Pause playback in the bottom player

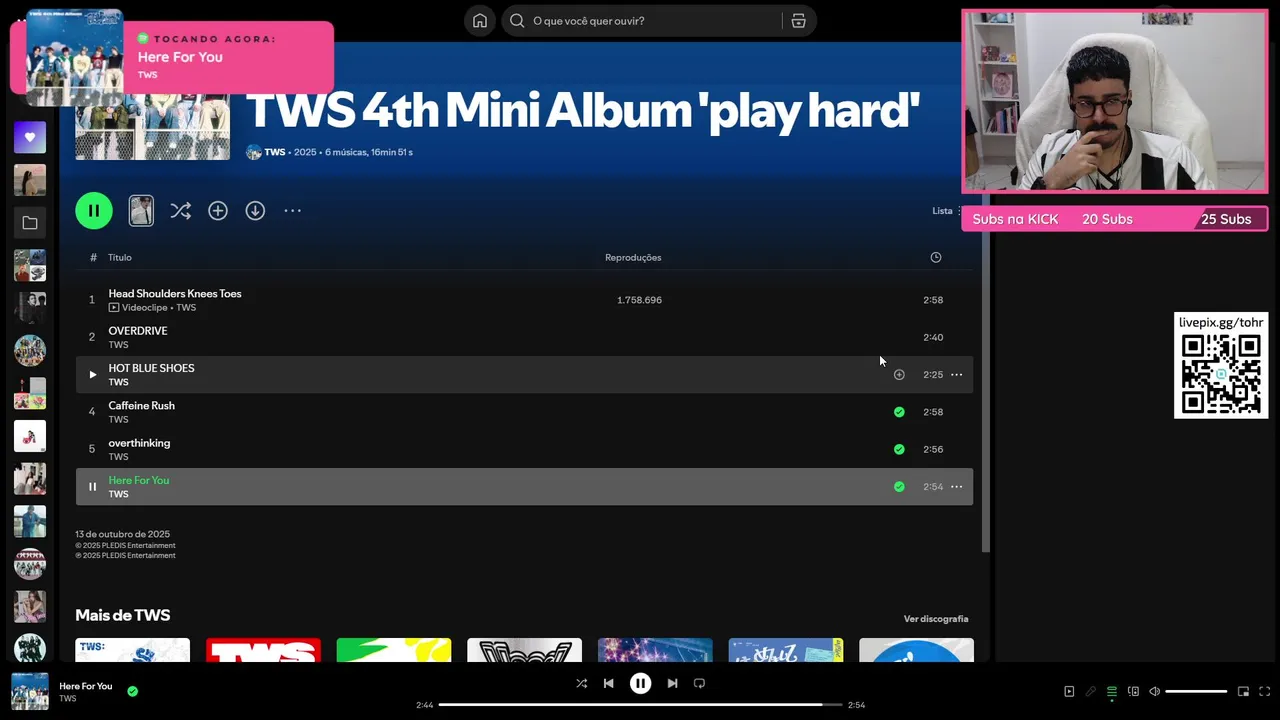pyautogui.click(x=640, y=683)
